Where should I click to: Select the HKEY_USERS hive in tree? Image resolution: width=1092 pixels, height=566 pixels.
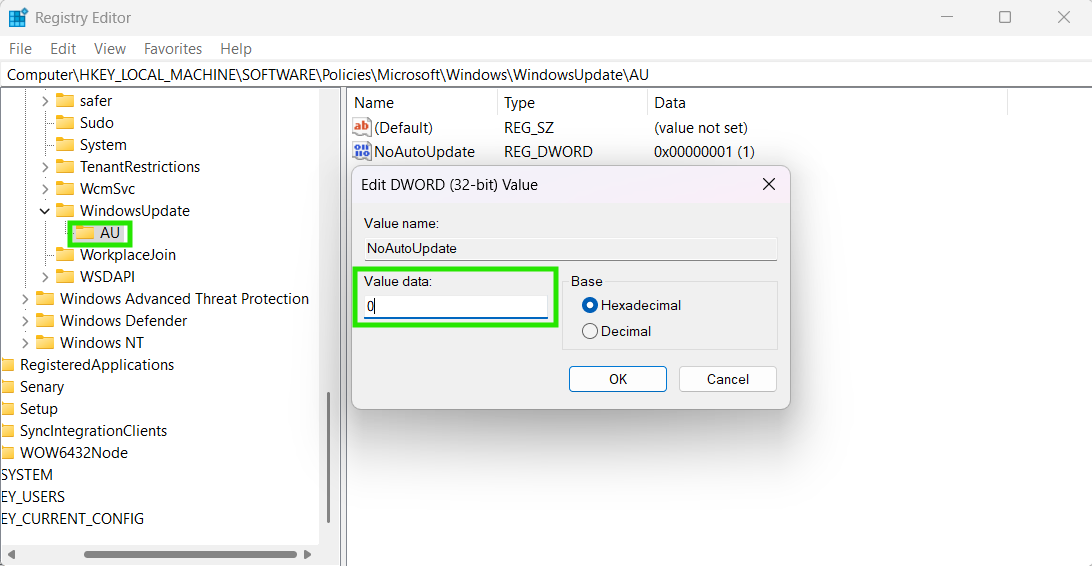point(33,497)
